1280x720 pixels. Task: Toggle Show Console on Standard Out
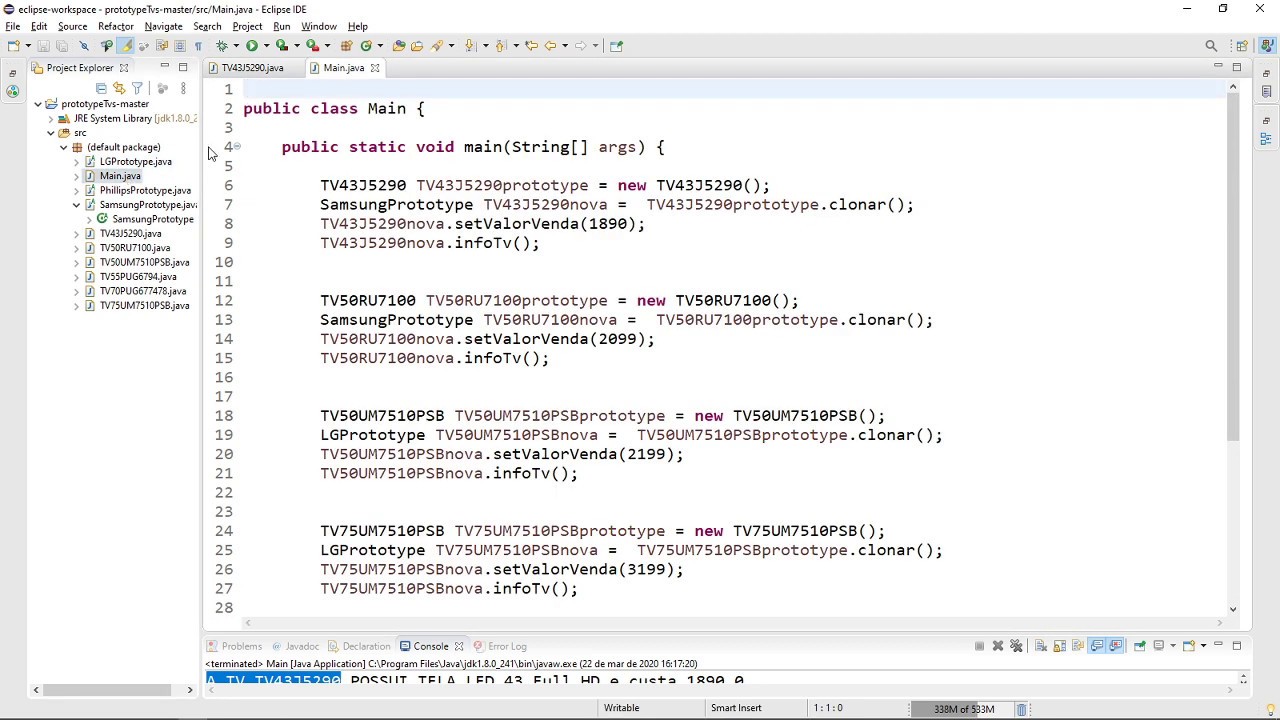(x=1097, y=646)
